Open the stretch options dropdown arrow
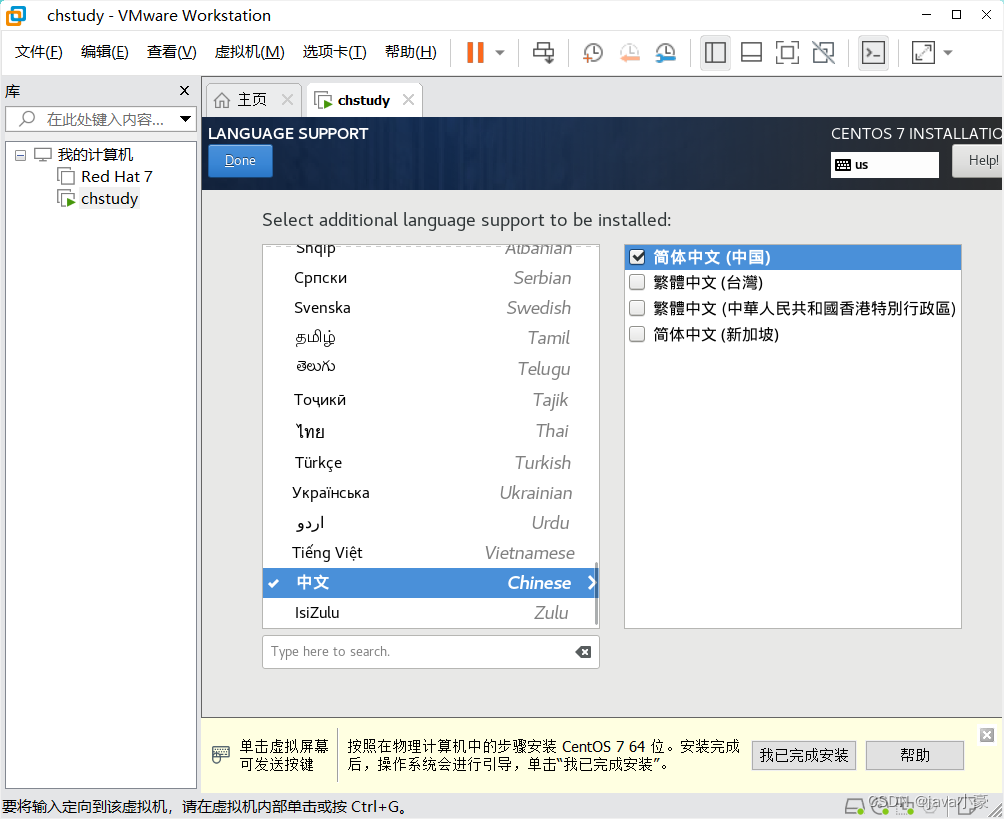Screen dimensions: 1004x819 click(x=948, y=53)
